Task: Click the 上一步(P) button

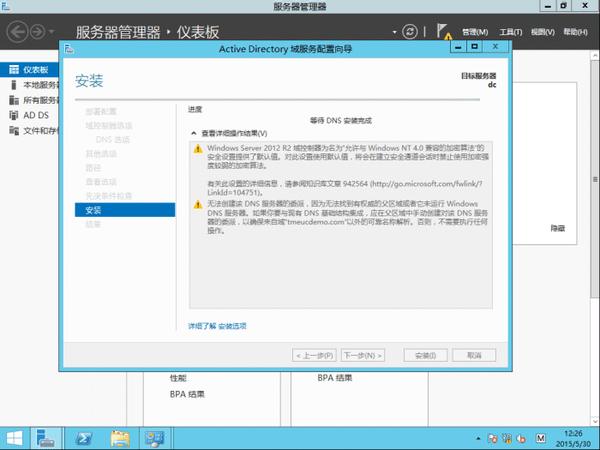Action: coord(314,355)
